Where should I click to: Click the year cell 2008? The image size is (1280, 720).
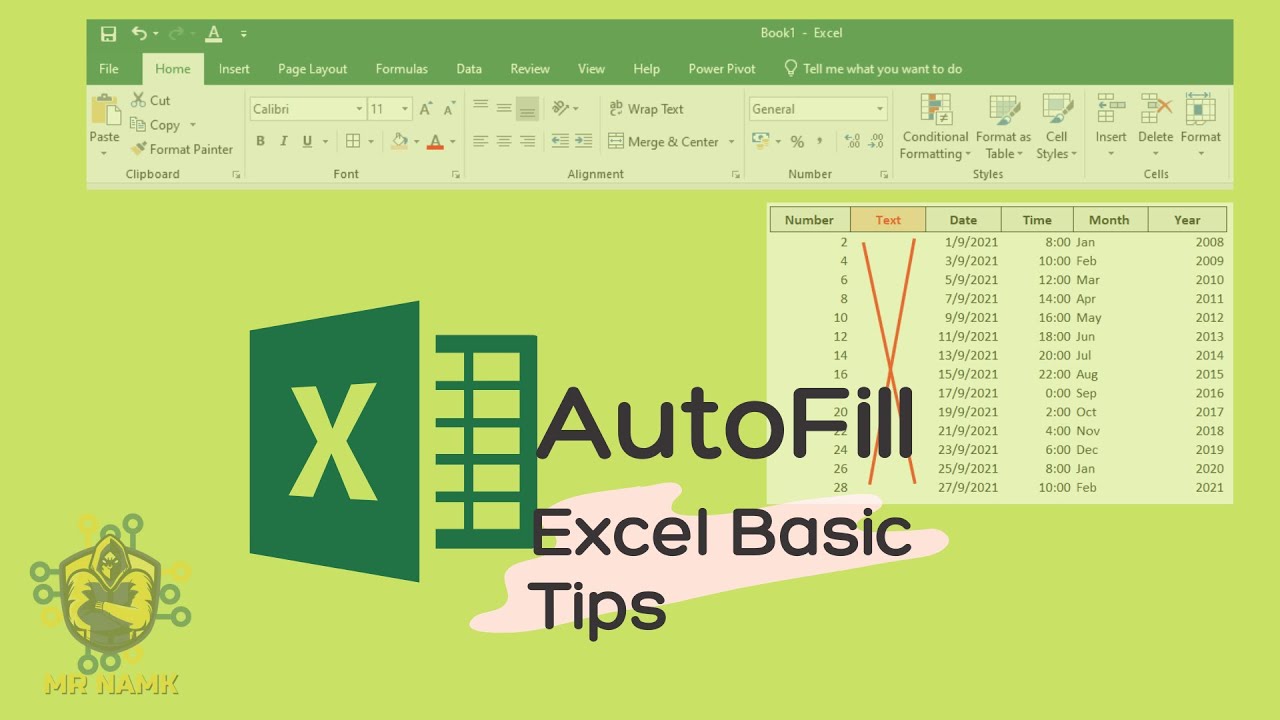pos(1209,242)
